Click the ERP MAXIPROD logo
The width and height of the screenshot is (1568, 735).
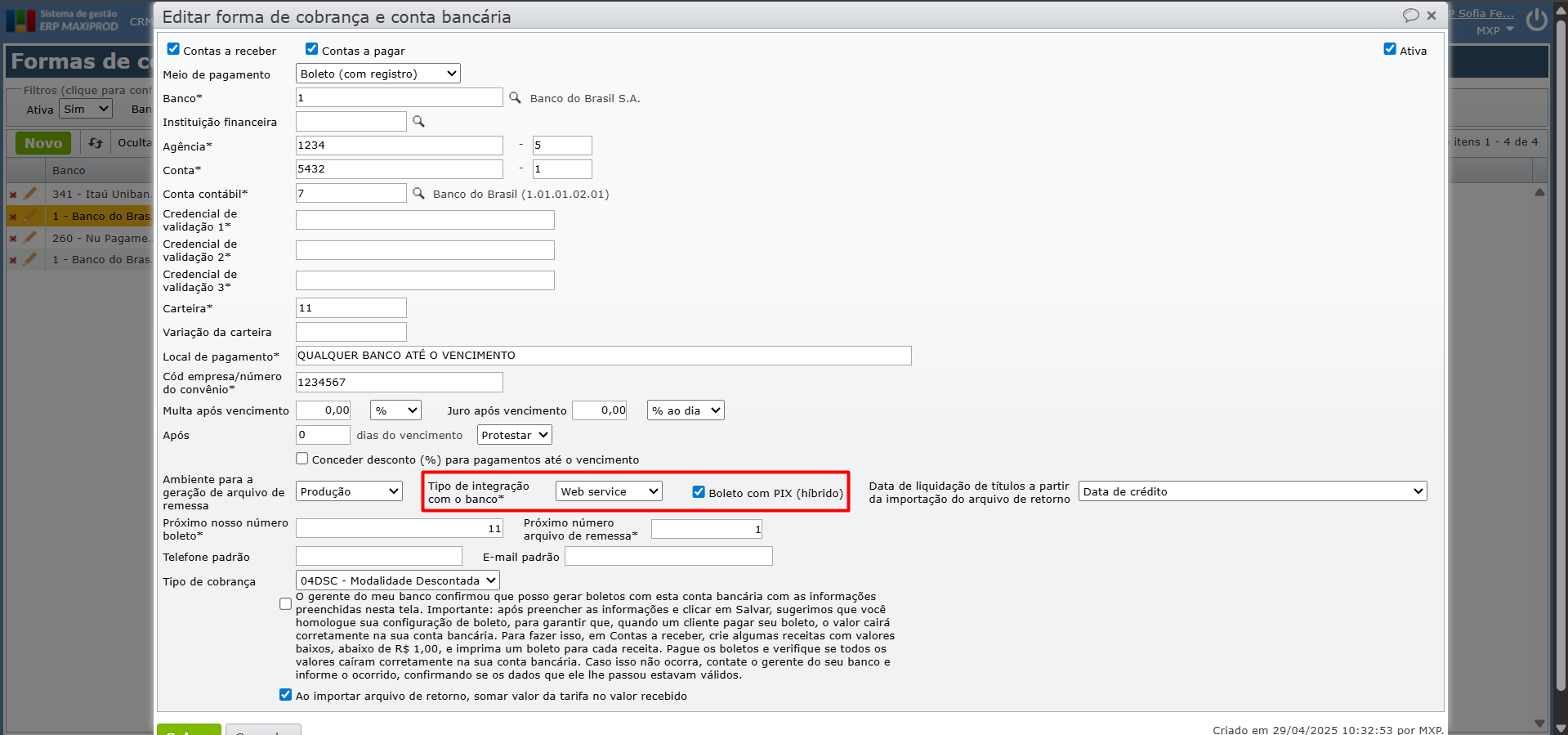tap(62, 20)
